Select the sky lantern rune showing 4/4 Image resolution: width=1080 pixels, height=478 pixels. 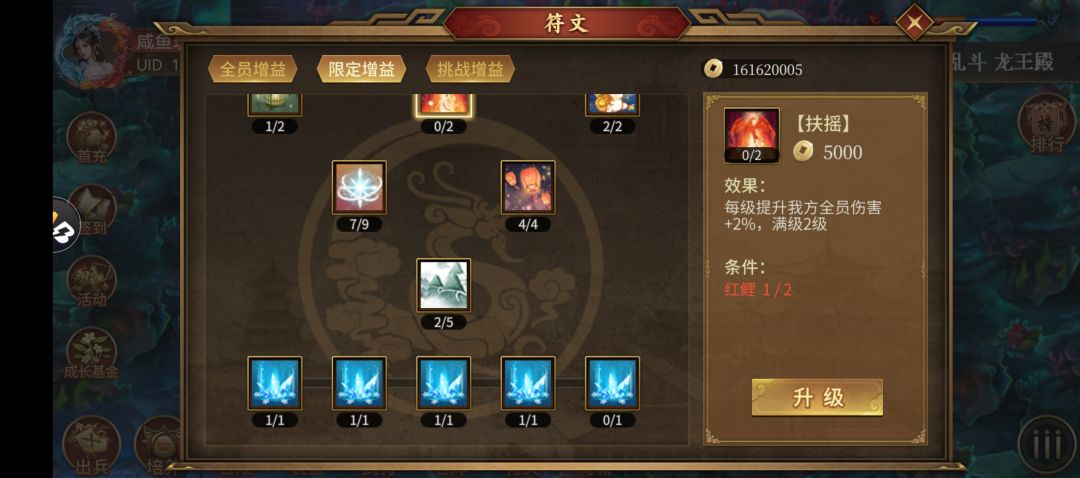528,187
